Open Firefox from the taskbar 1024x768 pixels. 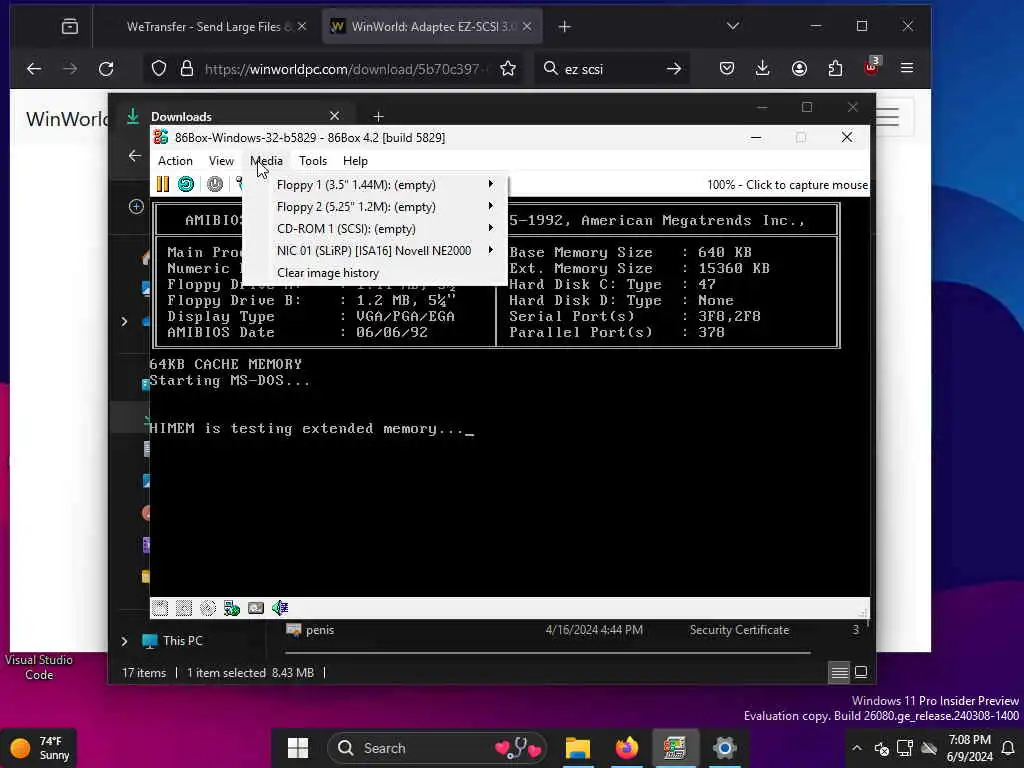pos(626,748)
